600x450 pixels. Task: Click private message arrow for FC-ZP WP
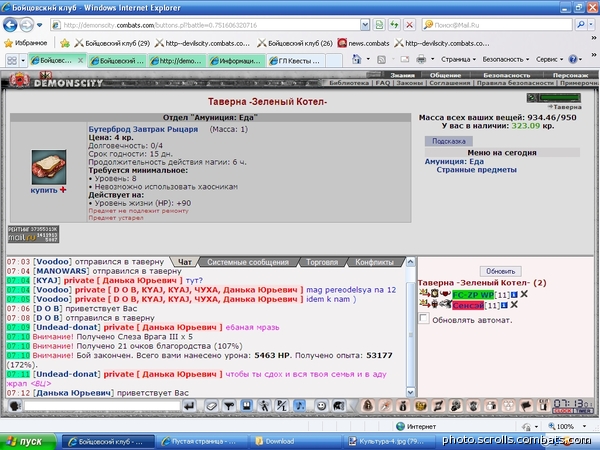pos(424,293)
